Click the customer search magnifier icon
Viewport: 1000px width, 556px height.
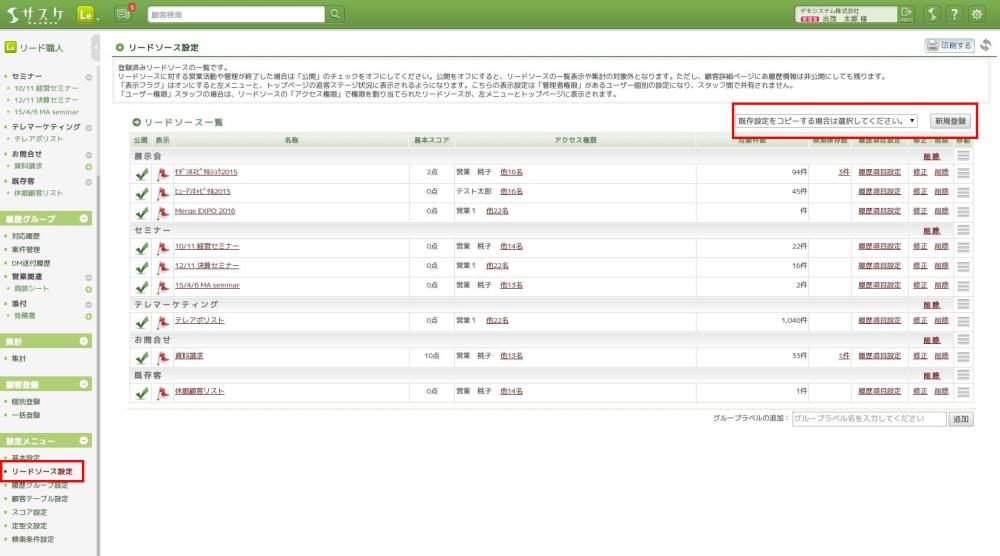pos(335,14)
